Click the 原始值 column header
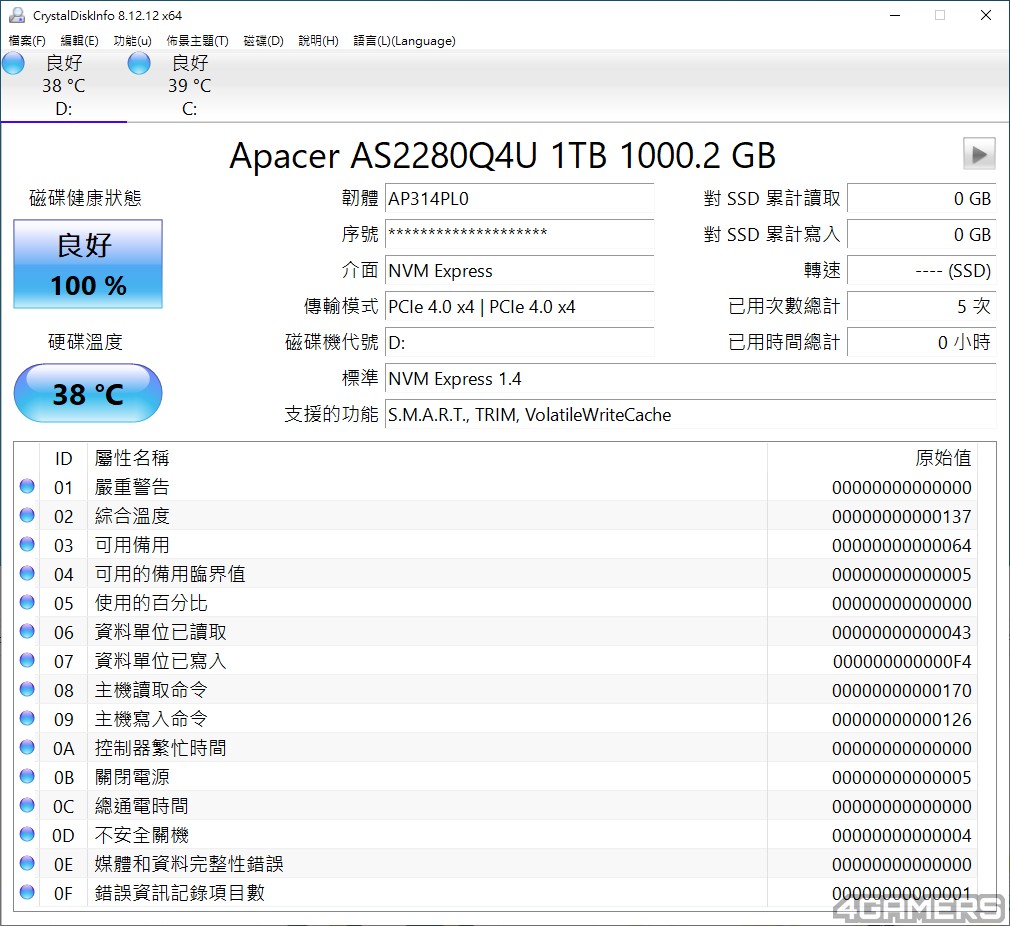 click(872, 458)
